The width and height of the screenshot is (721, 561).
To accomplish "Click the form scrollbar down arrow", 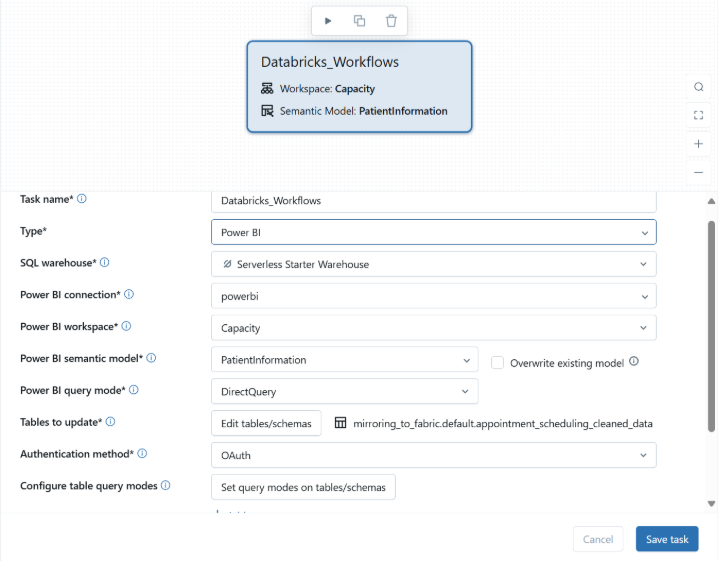I will (x=711, y=504).
